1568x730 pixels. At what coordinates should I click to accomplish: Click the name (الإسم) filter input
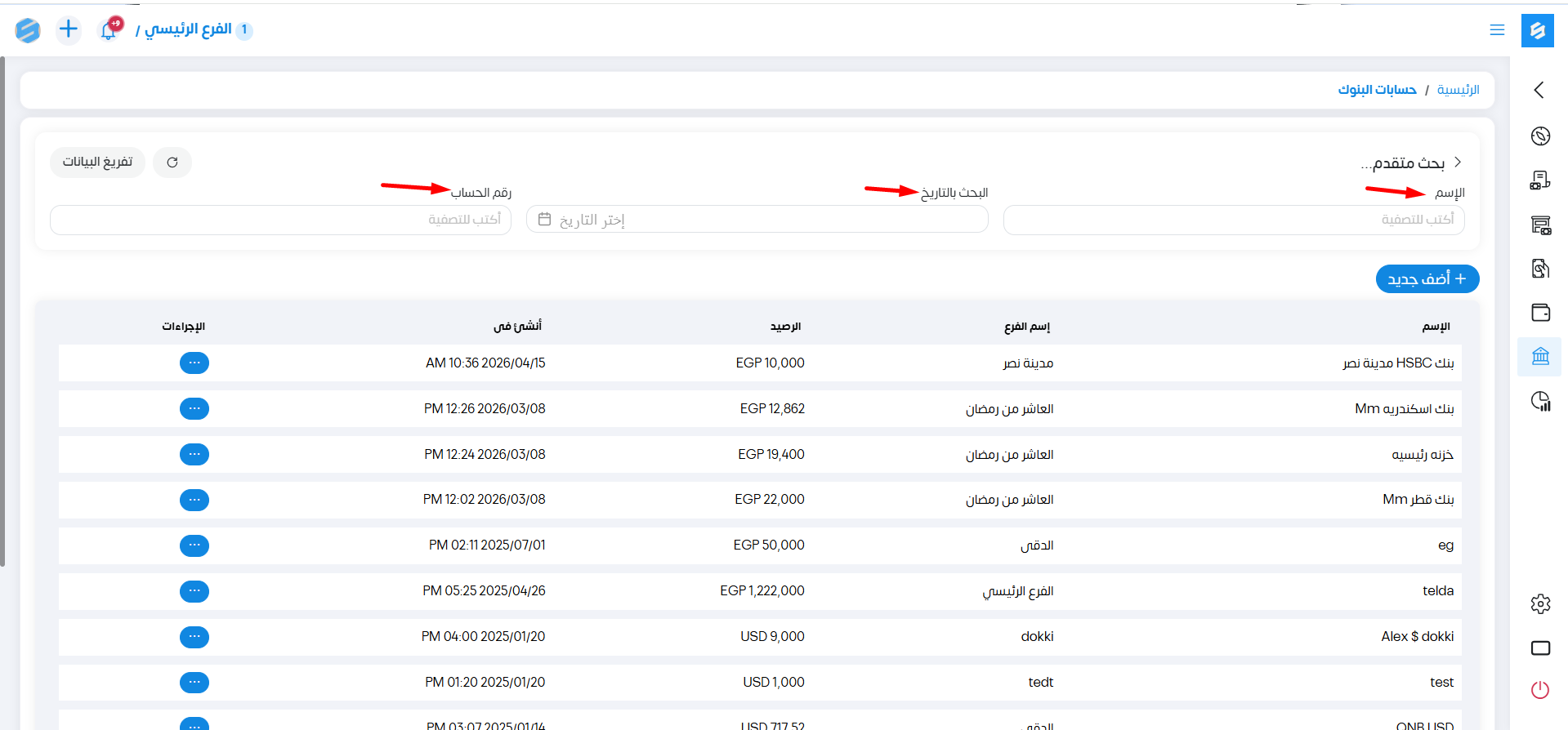1233,220
